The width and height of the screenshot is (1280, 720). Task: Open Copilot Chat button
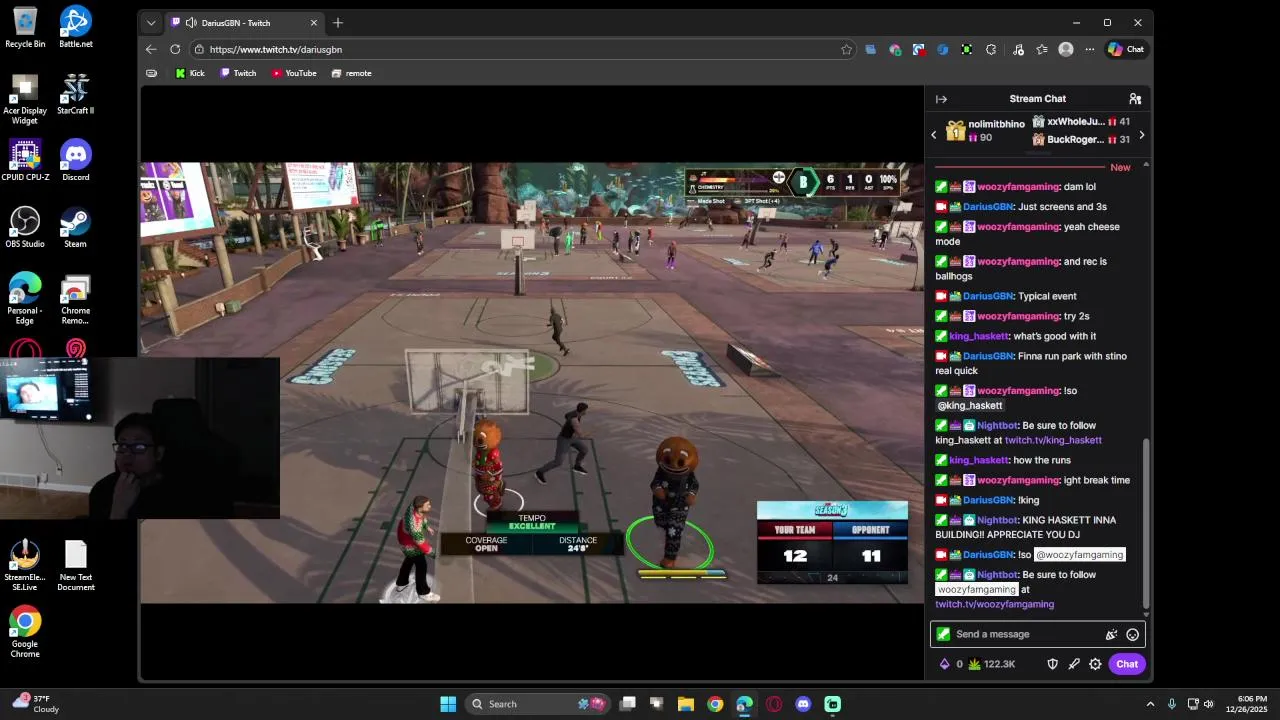(x=1126, y=49)
